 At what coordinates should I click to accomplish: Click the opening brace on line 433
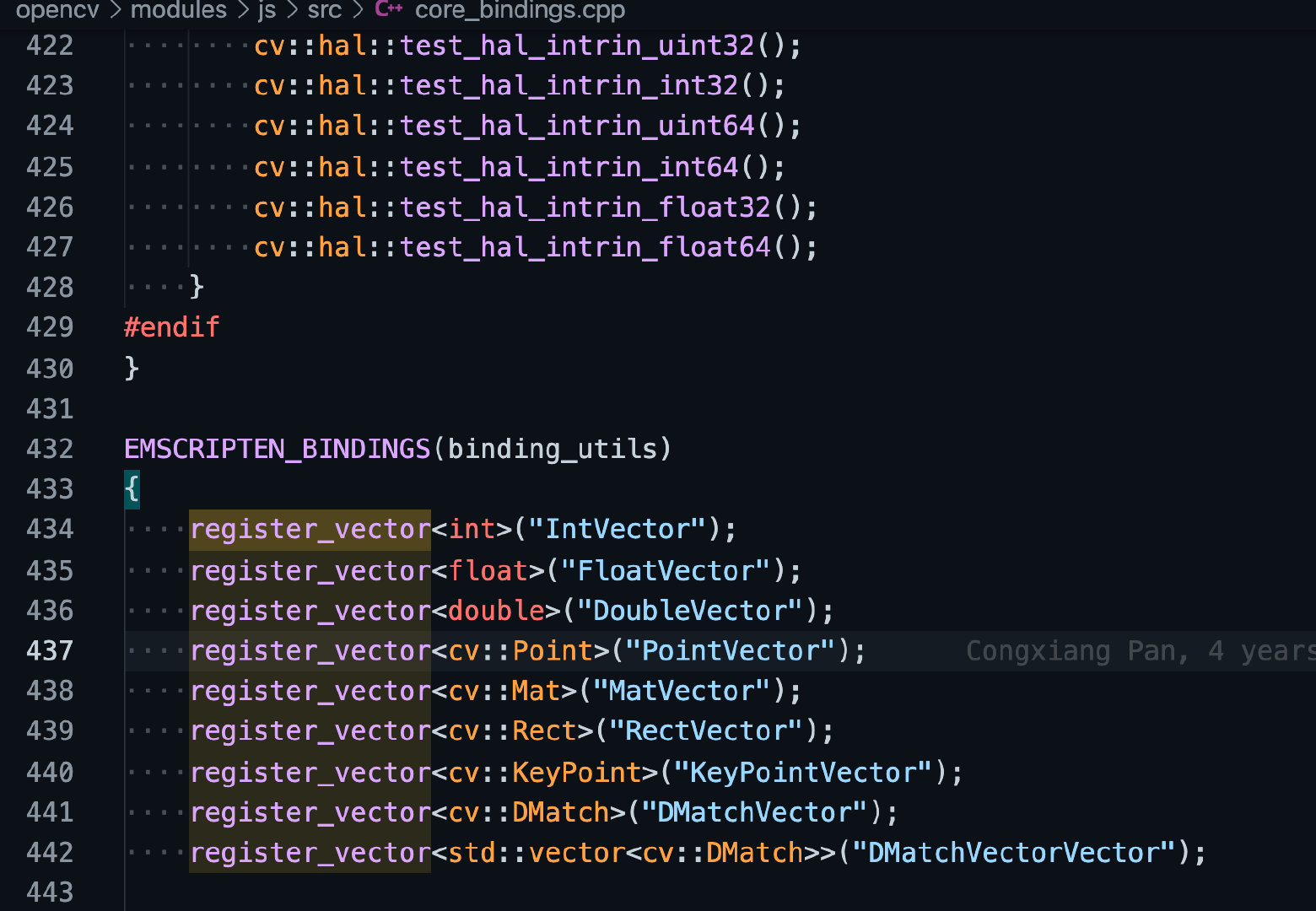point(131,488)
